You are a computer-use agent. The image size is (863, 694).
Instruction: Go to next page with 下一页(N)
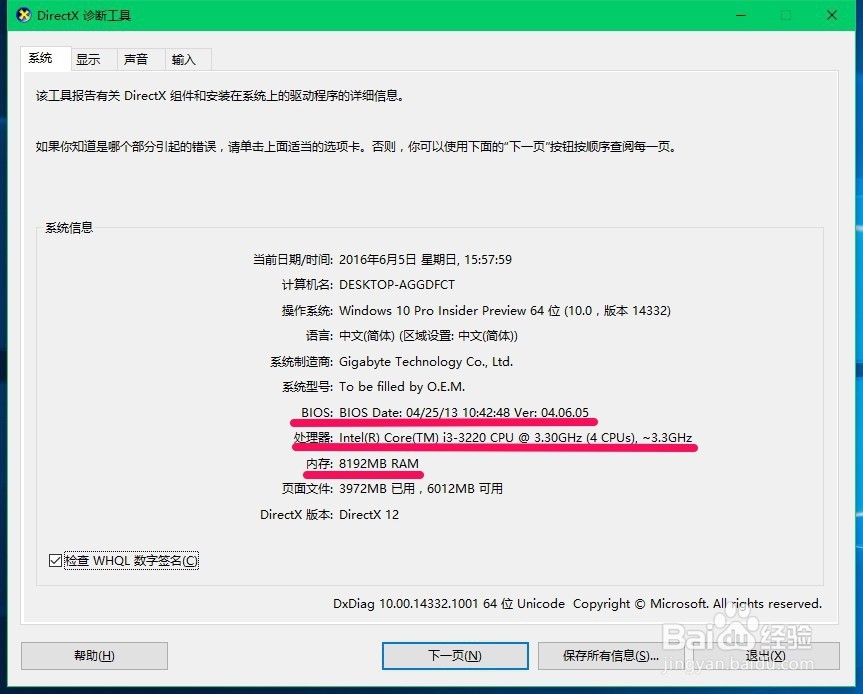[455, 655]
